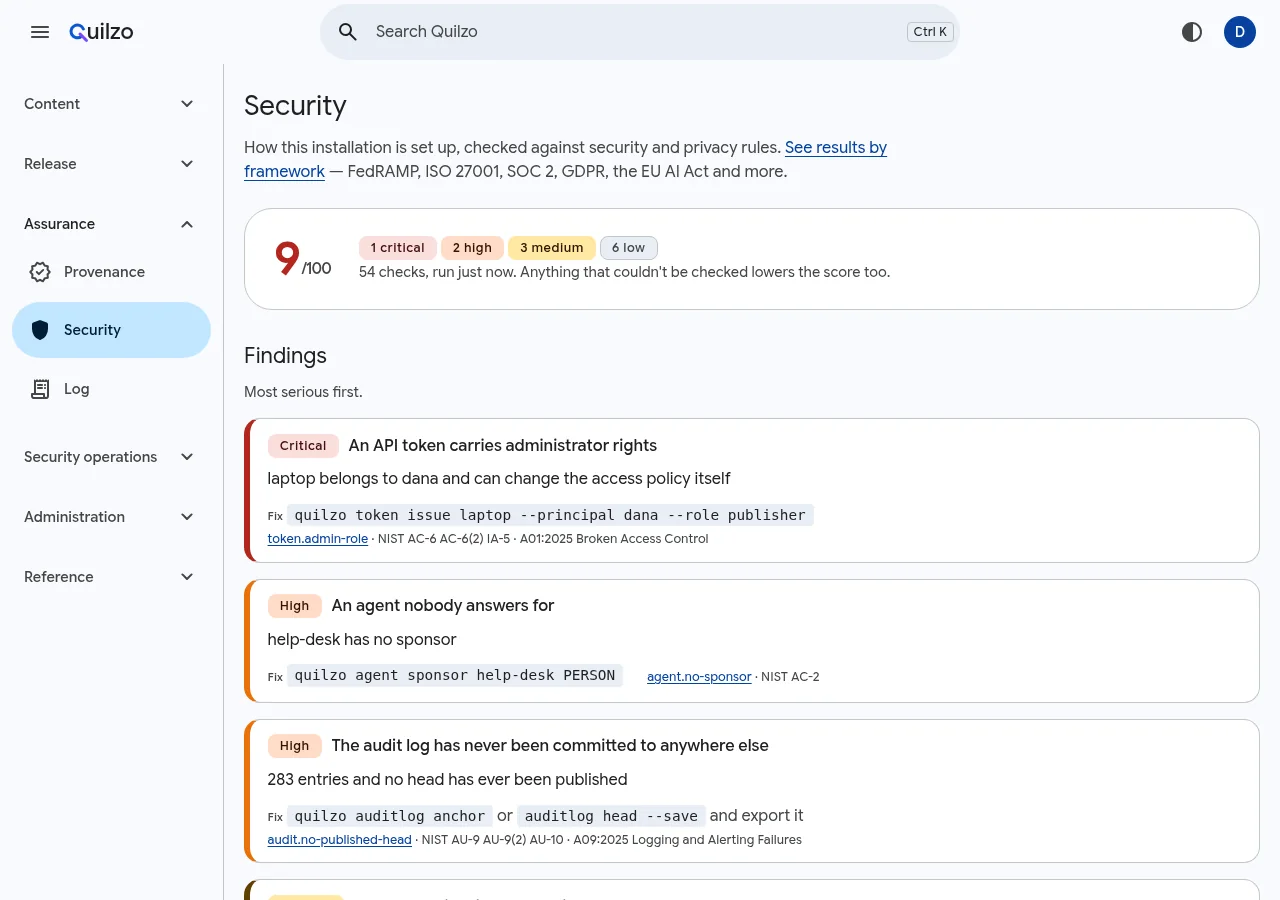Click the 2 high badge
The height and width of the screenshot is (900, 1280).
point(472,248)
